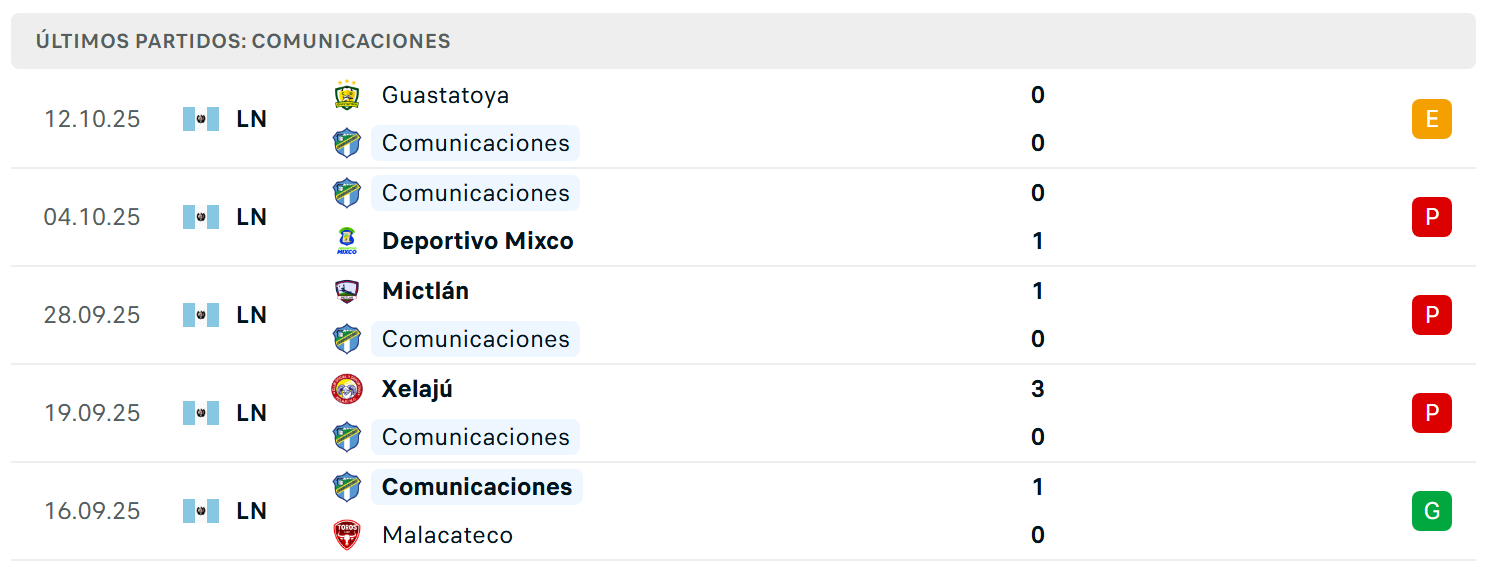The image size is (1495, 574).
Task: Click red P badge for Mictlán match
Action: [x=1432, y=315]
